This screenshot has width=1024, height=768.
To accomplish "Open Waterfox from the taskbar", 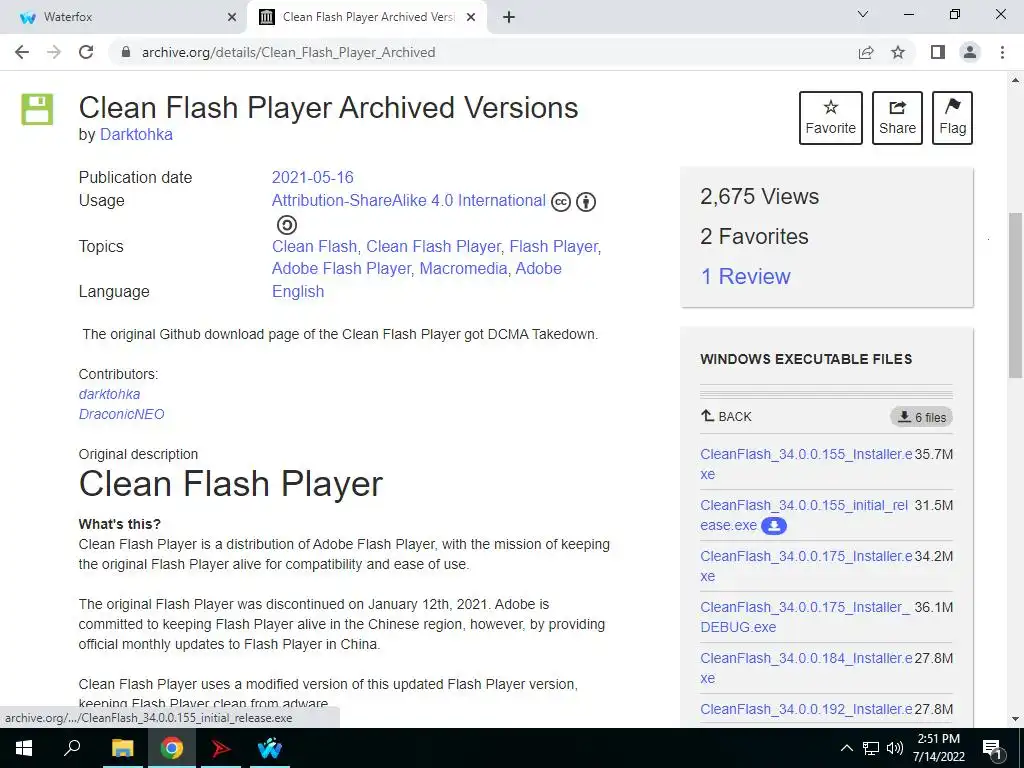I will (x=270, y=748).
